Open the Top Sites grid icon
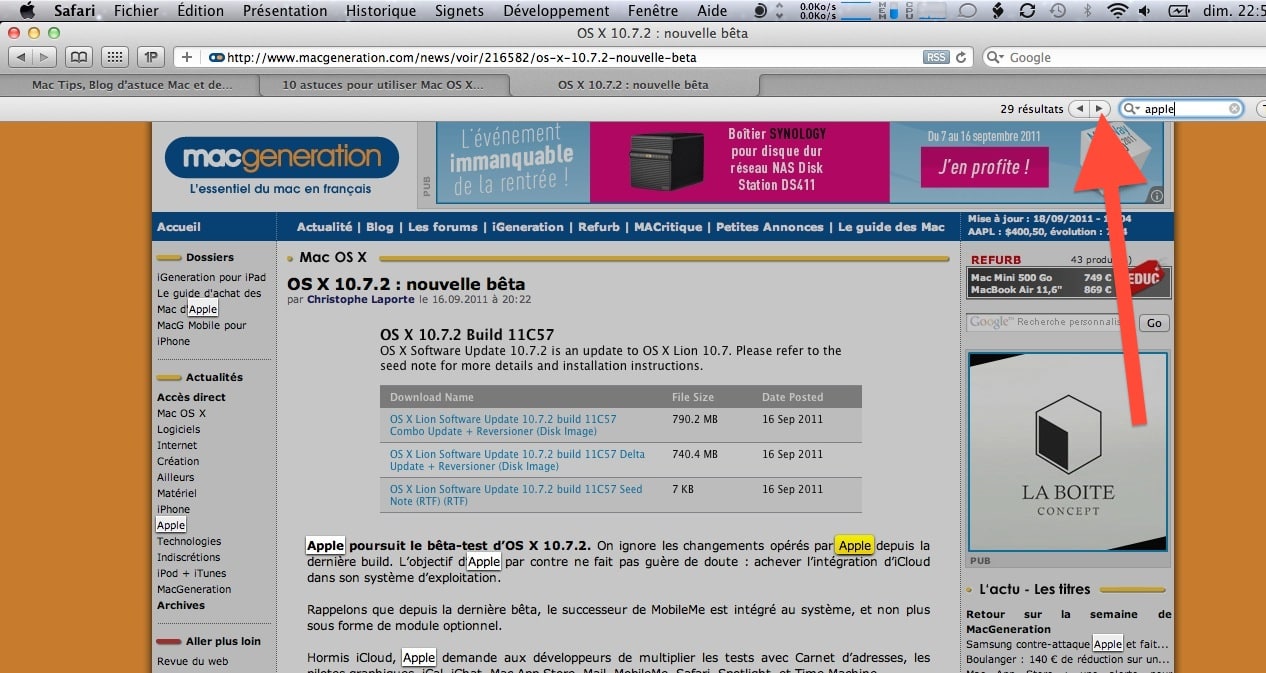Screen dimensions: 1266x673 (114, 57)
